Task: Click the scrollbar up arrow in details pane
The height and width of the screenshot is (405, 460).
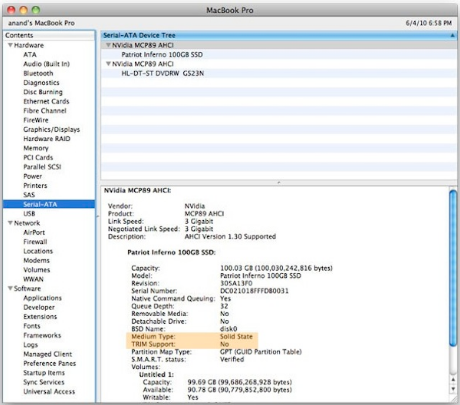Action: 453,380
